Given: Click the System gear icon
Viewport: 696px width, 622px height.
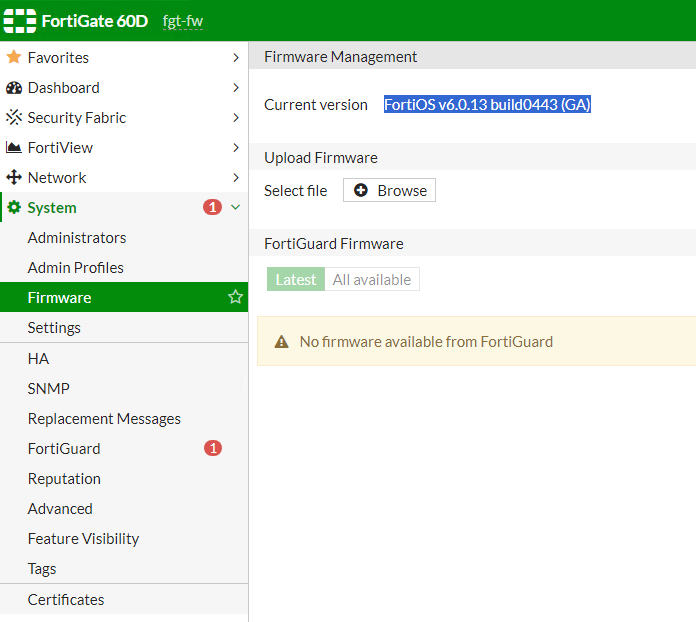Looking at the screenshot, I should pos(14,208).
